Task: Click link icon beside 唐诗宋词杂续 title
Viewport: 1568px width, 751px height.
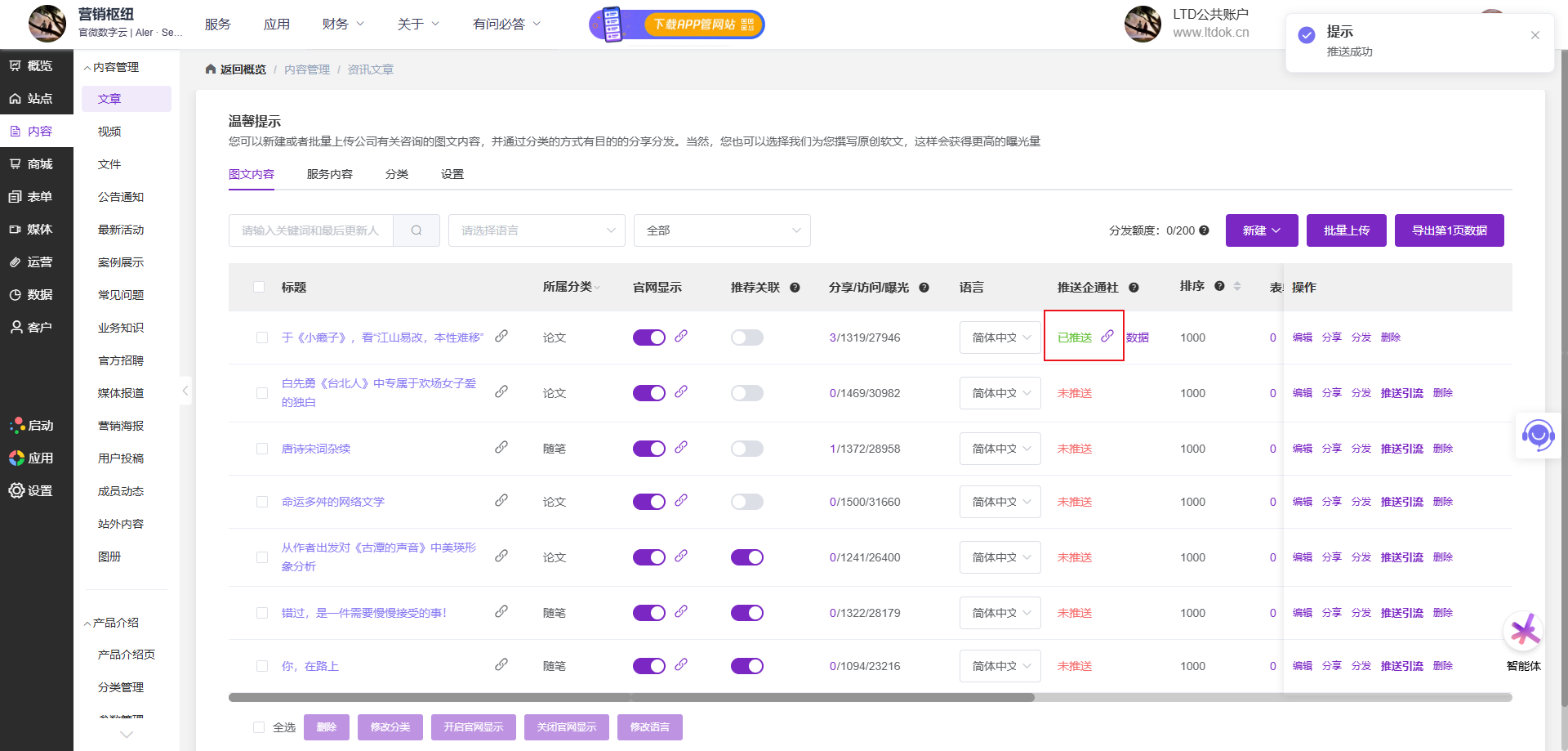Action: coord(501,448)
